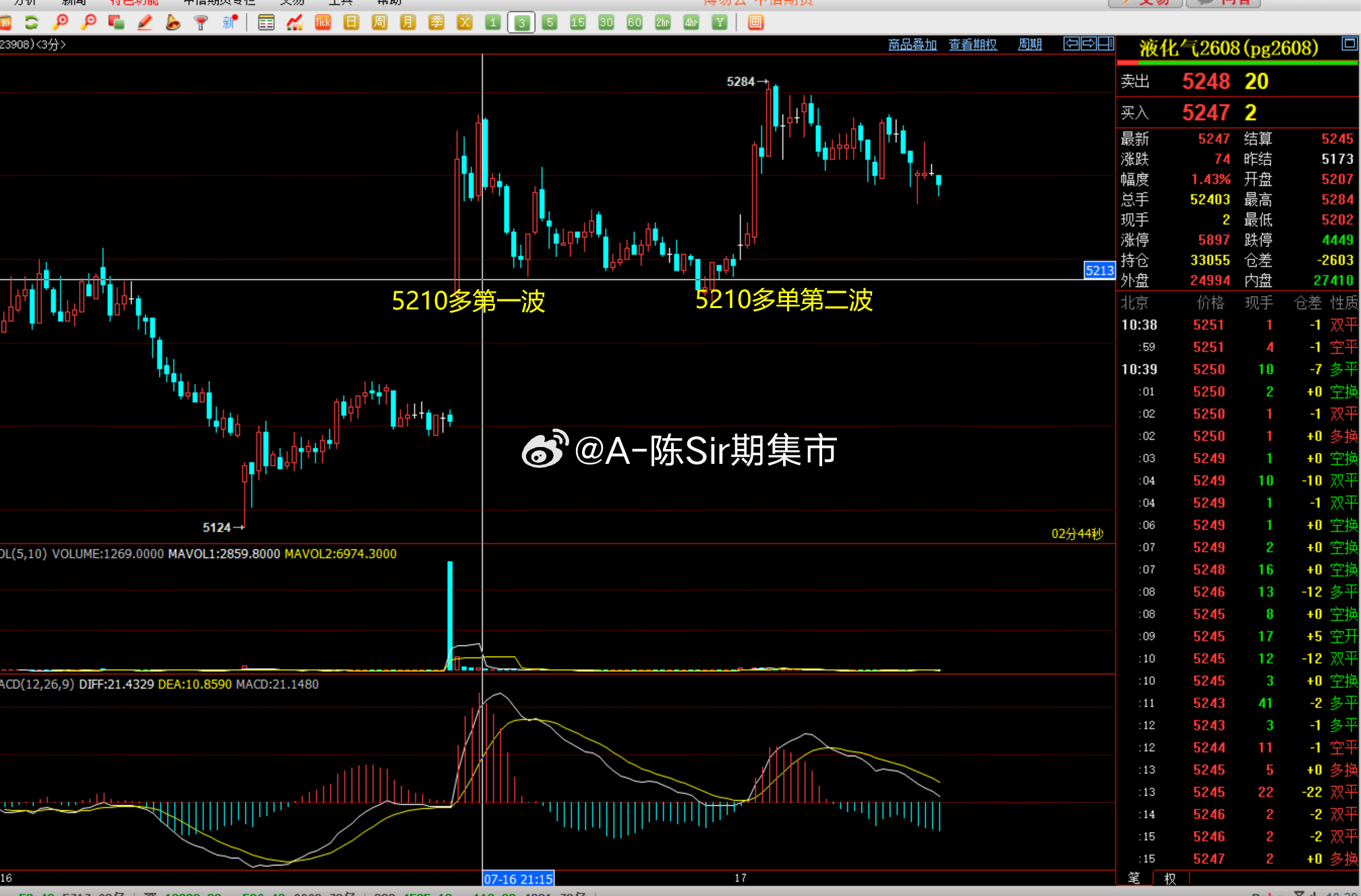Image resolution: width=1361 pixels, height=896 pixels.
Task: Click the MAVOL2:6974.3000 label
Action: pos(341,554)
